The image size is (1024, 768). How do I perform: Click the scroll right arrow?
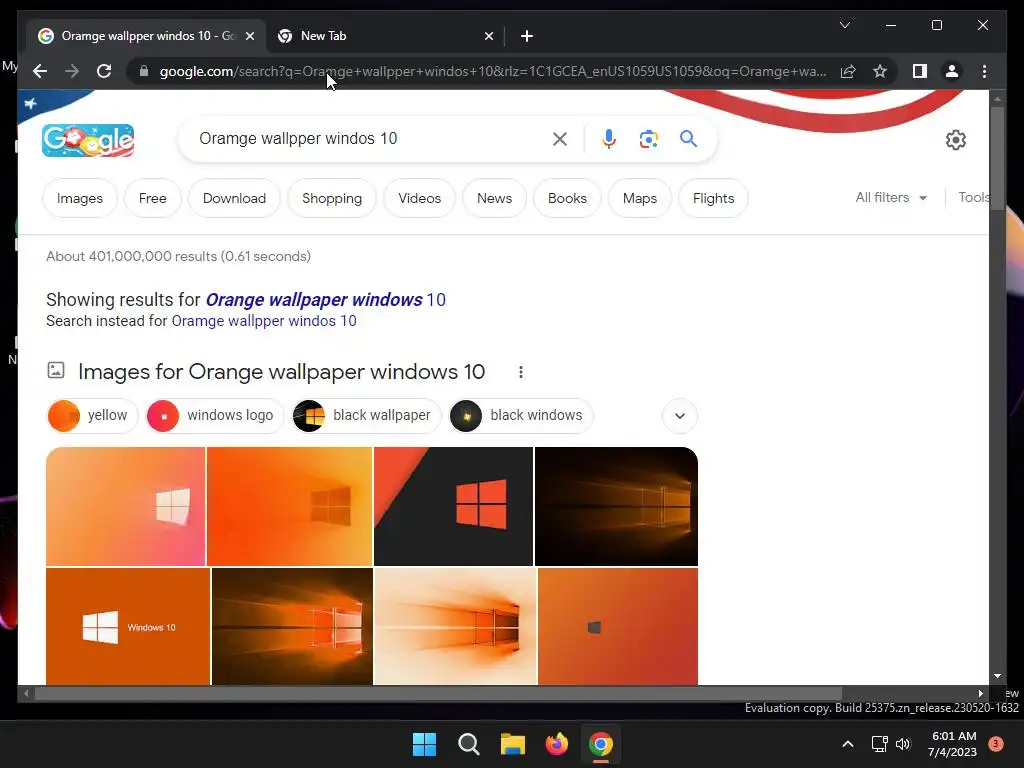[980, 693]
